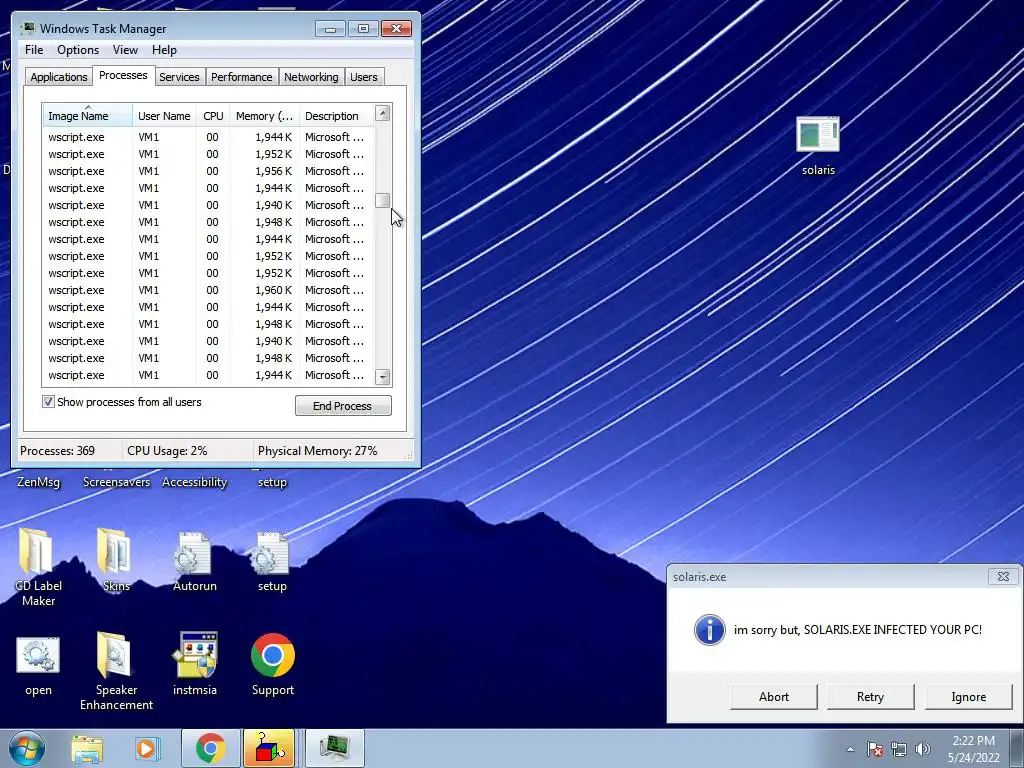Click the Task Manager title bar icon
This screenshot has height=768, width=1024.
click(28, 28)
